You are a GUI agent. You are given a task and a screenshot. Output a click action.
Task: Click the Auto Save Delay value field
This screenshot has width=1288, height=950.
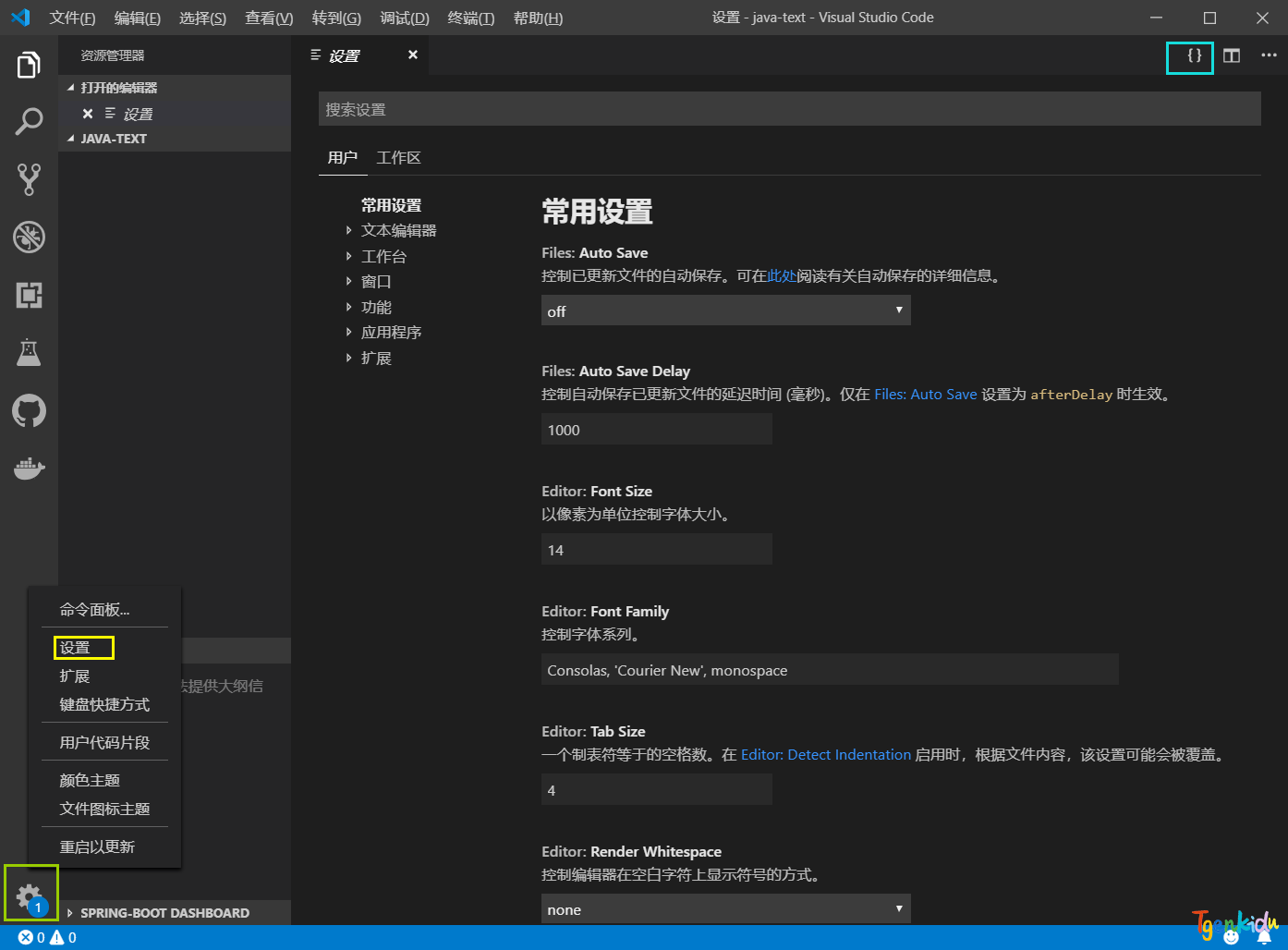(657, 430)
